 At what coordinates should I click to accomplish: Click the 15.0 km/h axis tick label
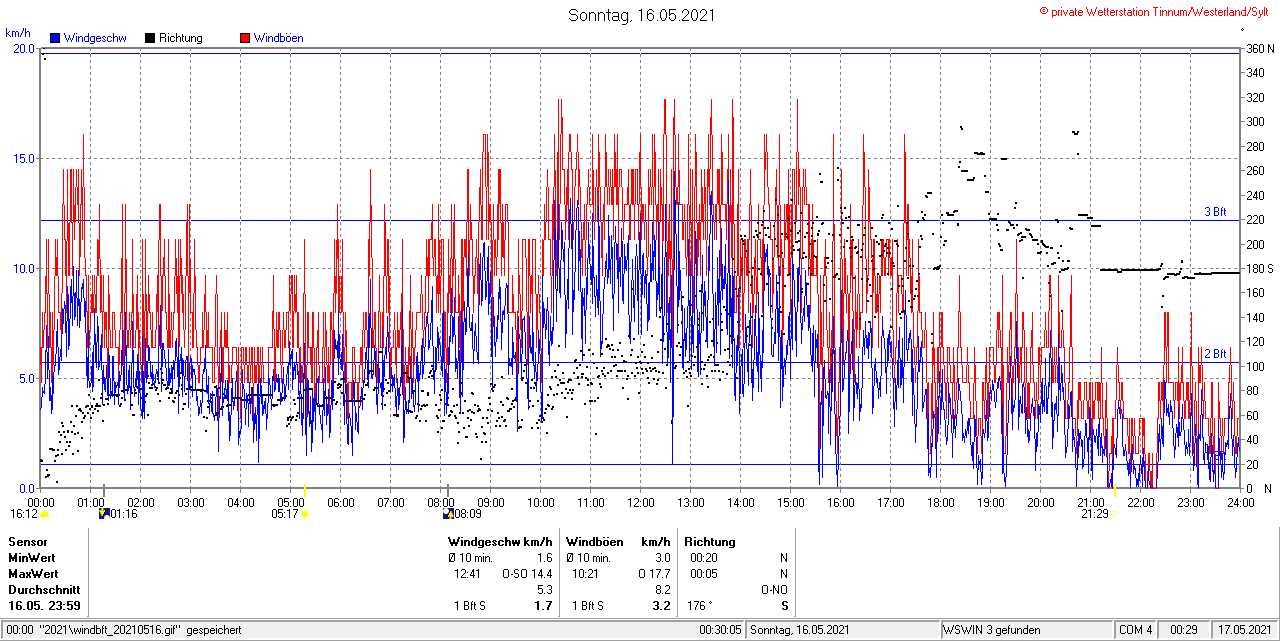point(23,158)
